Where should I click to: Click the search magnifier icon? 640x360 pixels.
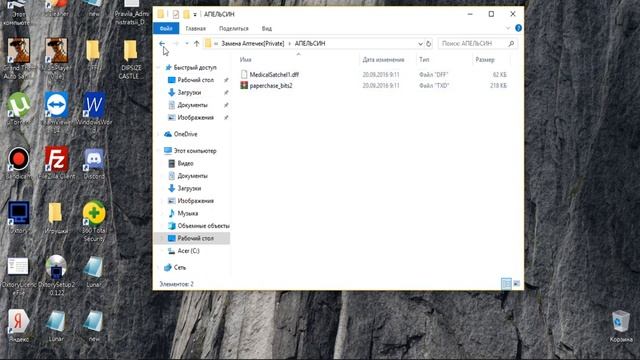(511, 43)
